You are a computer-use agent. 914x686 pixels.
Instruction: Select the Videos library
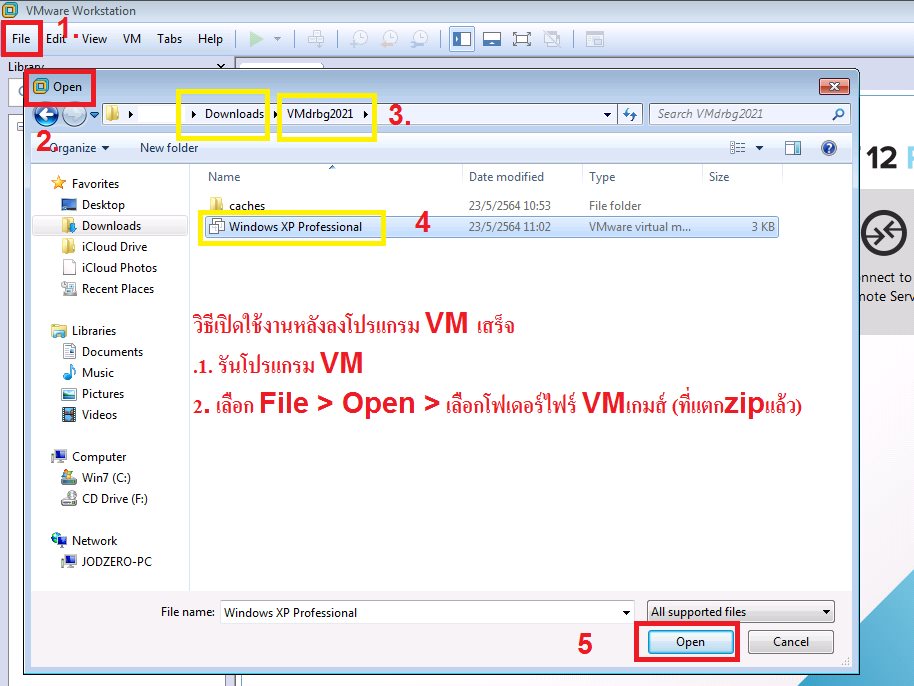(x=99, y=414)
